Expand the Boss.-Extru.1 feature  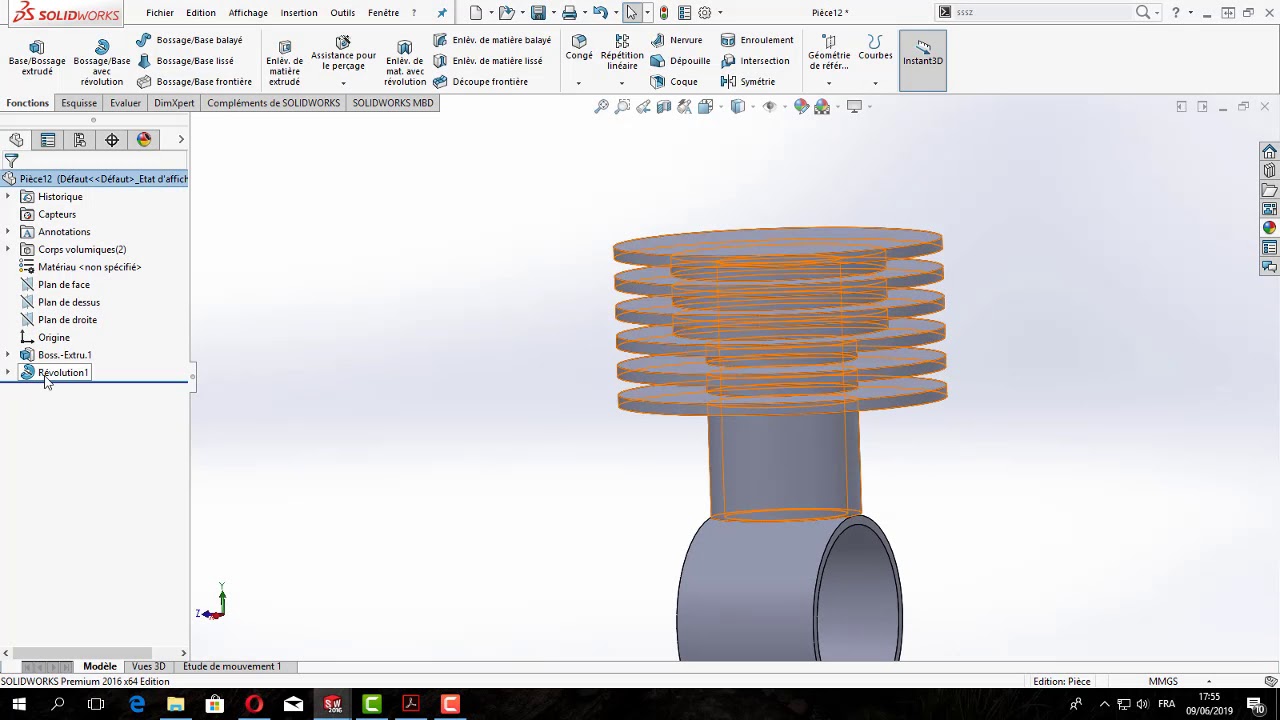coord(8,355)
